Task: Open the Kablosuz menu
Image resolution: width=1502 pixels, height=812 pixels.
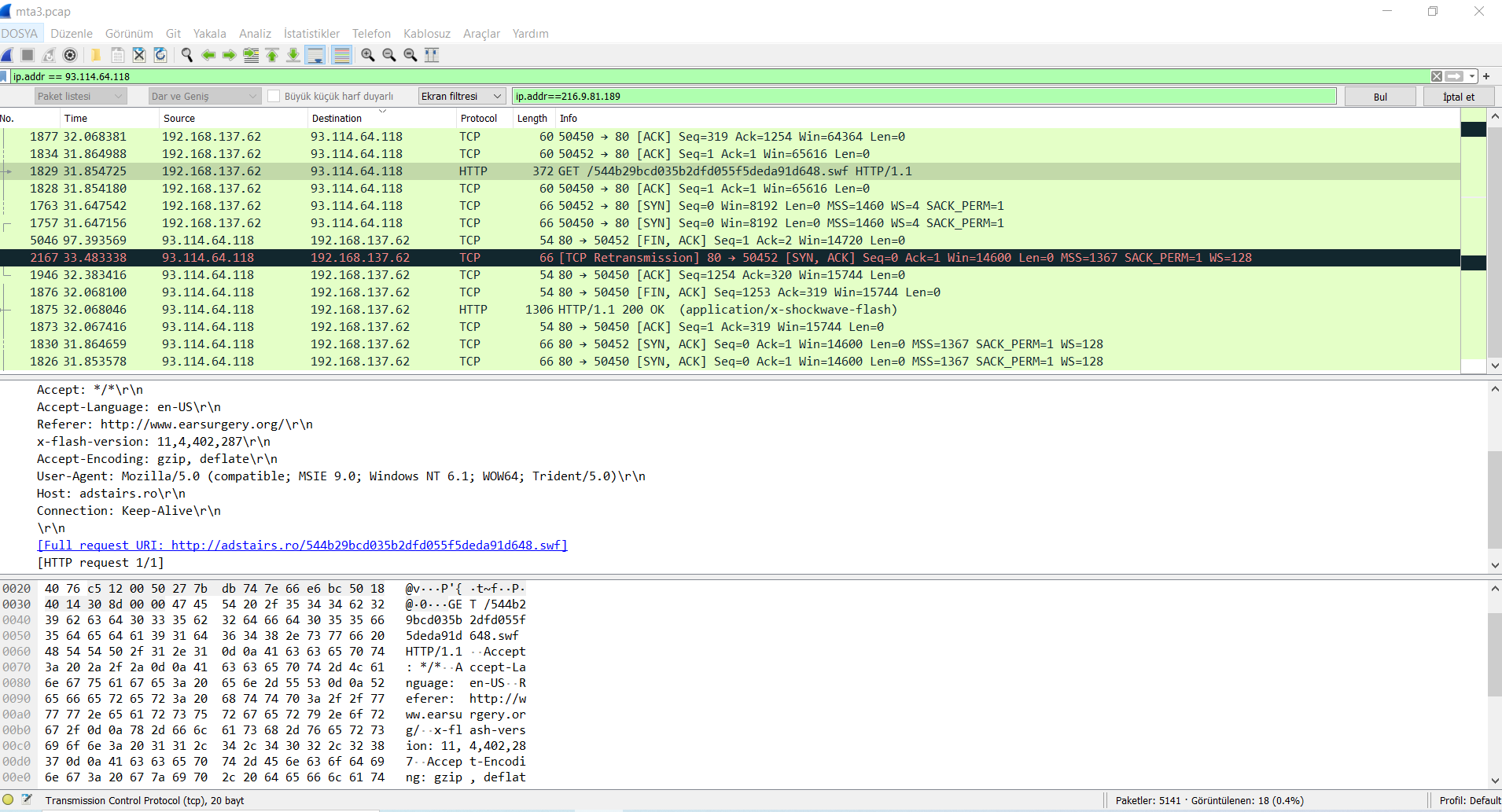Action: (427, 34)
